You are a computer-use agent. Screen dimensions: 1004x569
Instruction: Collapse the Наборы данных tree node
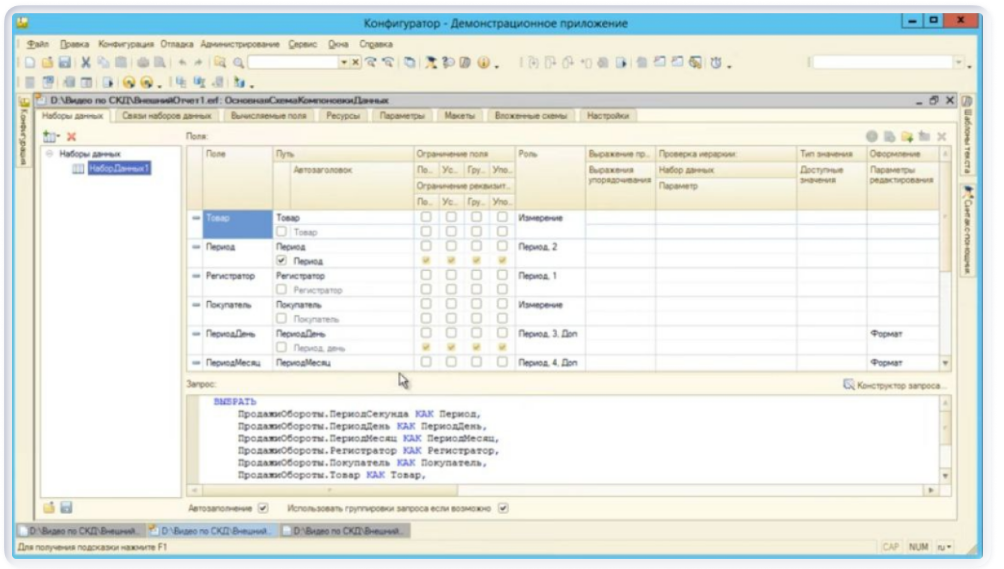[49, 154]
